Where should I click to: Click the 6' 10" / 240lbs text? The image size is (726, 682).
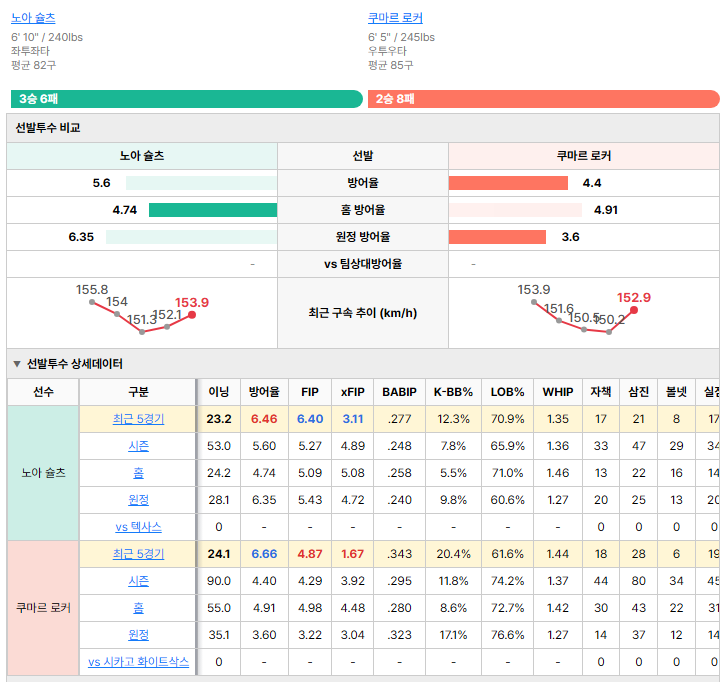pos(47,37)
